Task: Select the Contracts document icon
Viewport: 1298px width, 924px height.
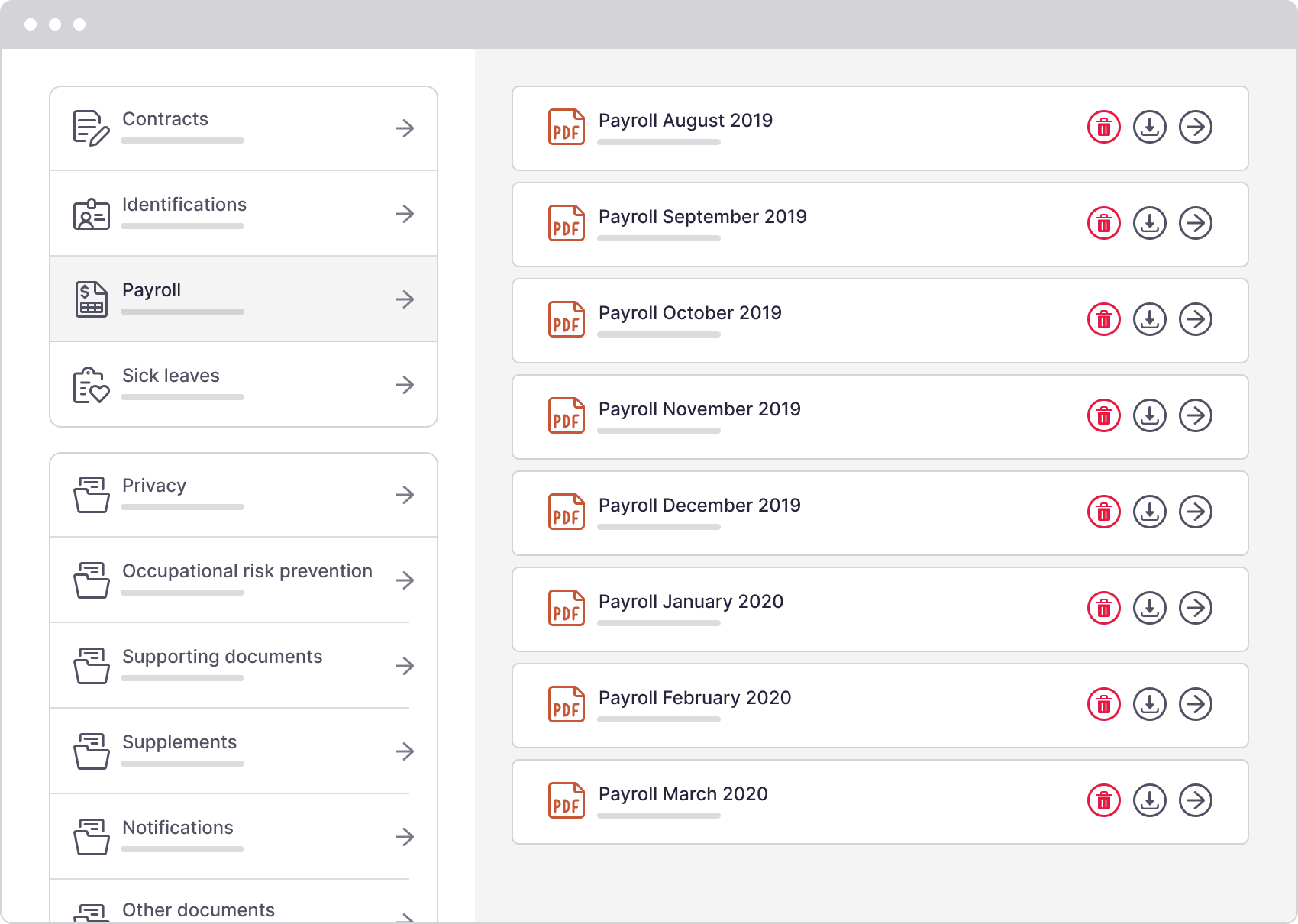Action: [89, 127]
